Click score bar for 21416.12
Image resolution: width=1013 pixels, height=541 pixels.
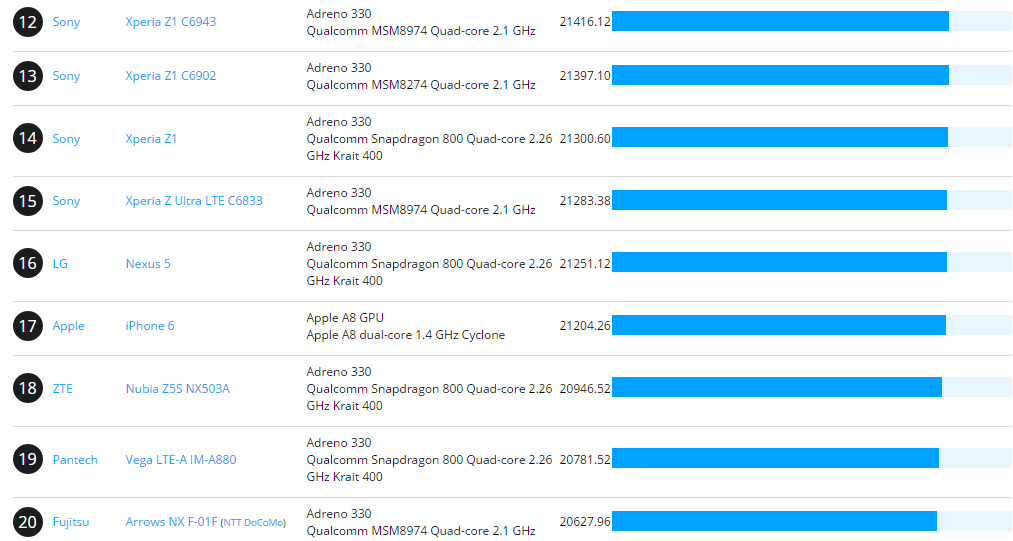pos(780,21)
